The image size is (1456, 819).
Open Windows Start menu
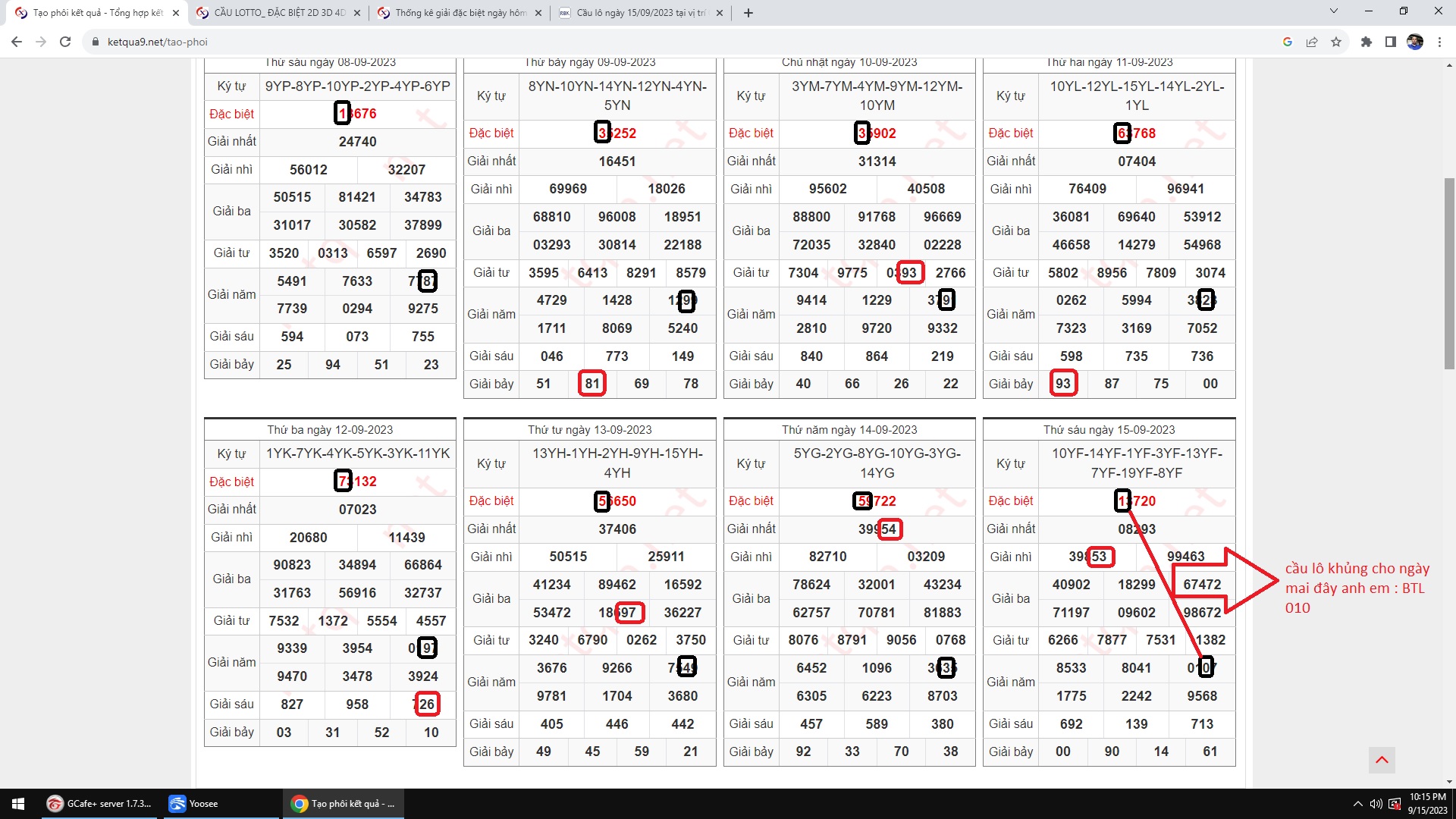(18, 804)
